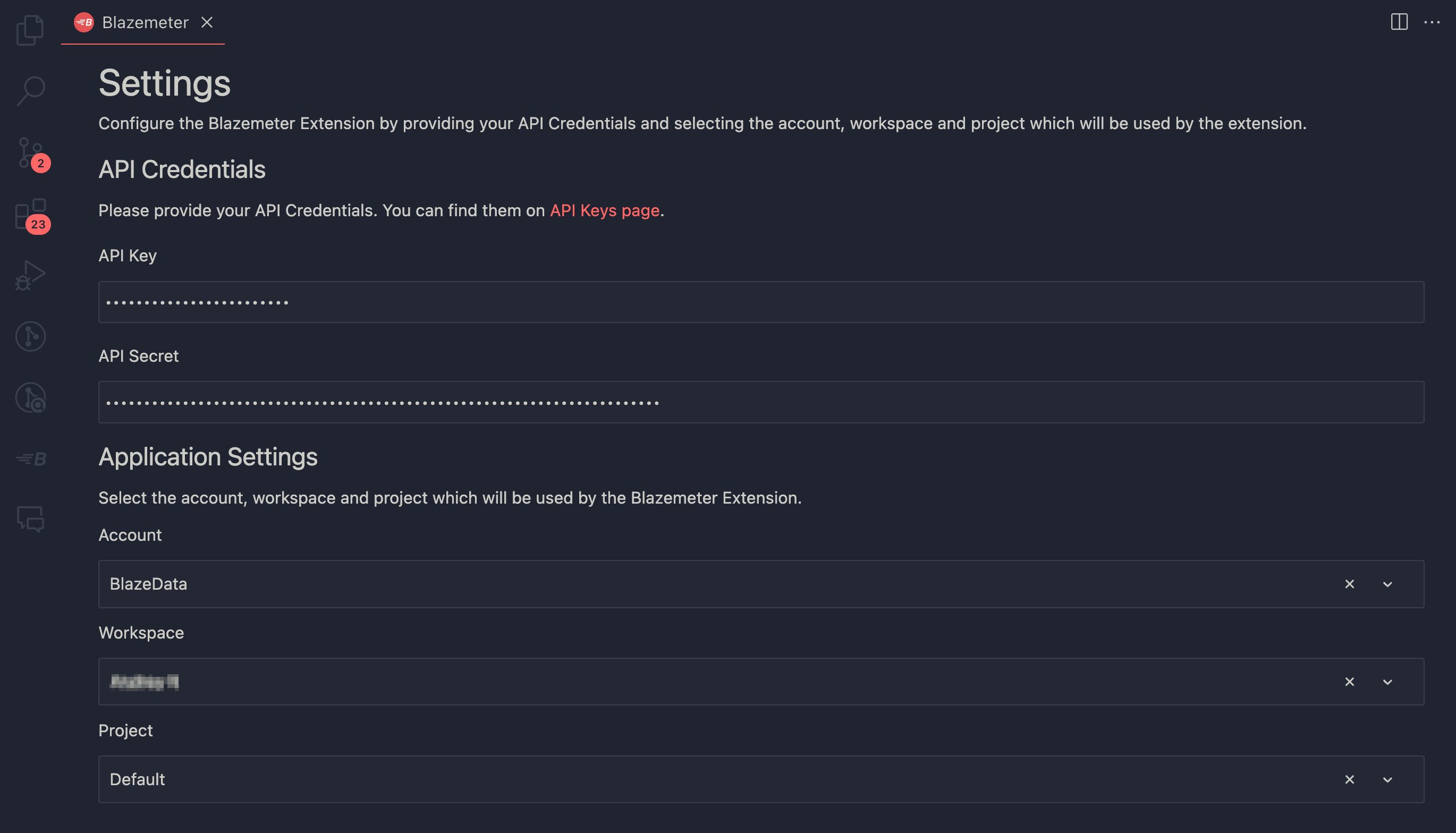
Task: Close the Blazemeter tab
Action: point(207,22)
